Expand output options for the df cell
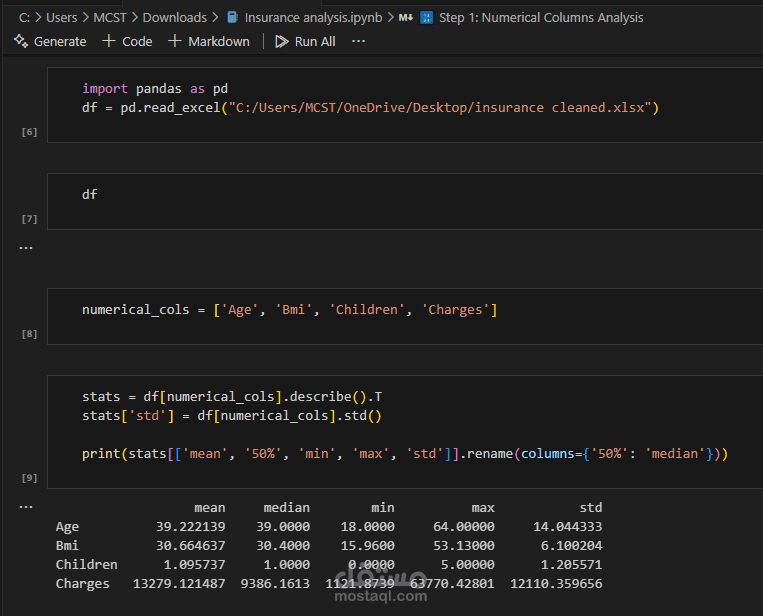 [x=26, y=247]
